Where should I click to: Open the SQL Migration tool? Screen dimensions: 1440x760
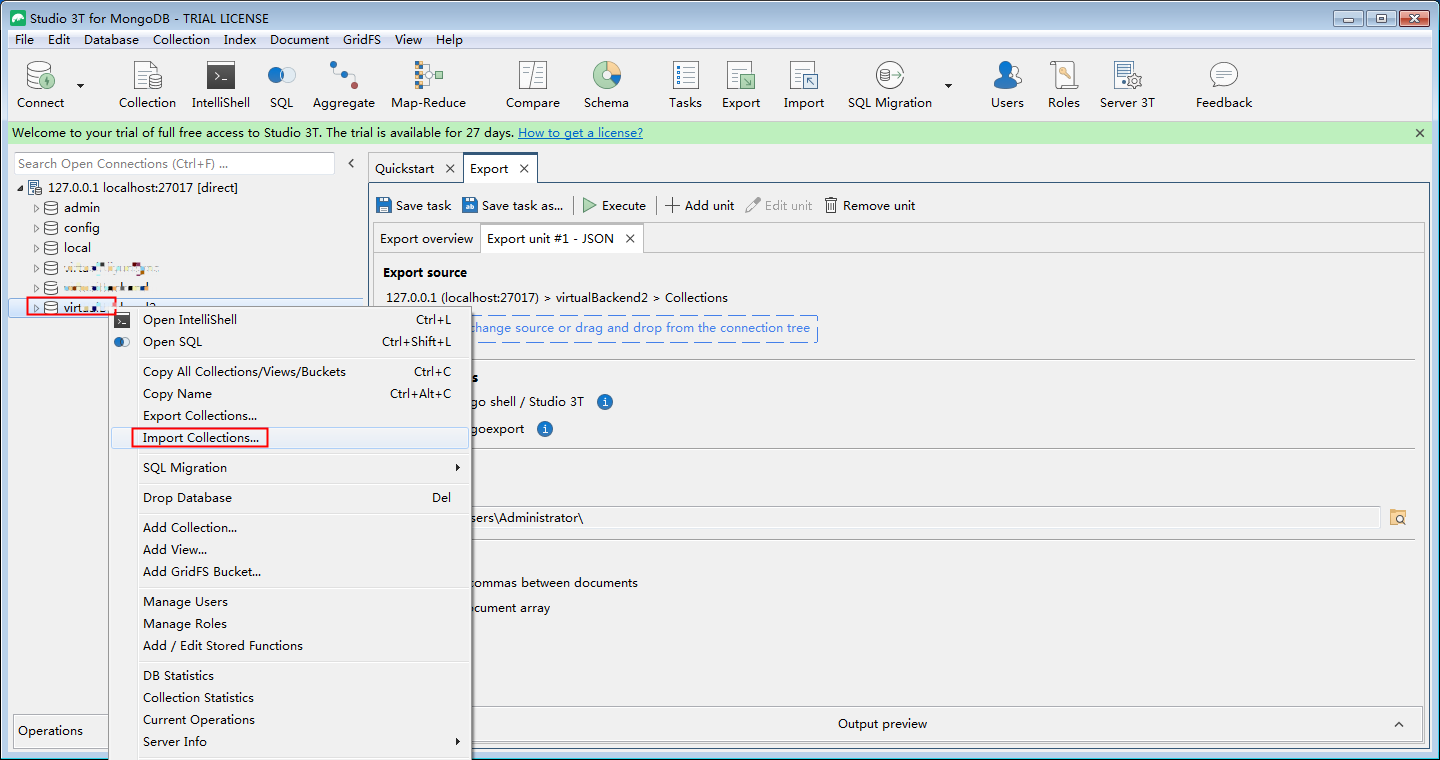pyautogui.click(x=890, y=85)
